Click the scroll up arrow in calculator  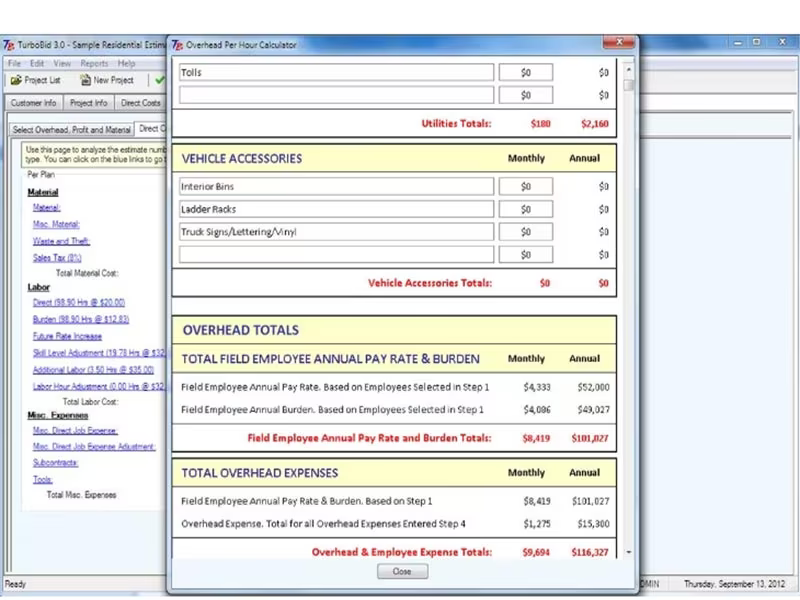pyautogui.click(x=629, y=69)
